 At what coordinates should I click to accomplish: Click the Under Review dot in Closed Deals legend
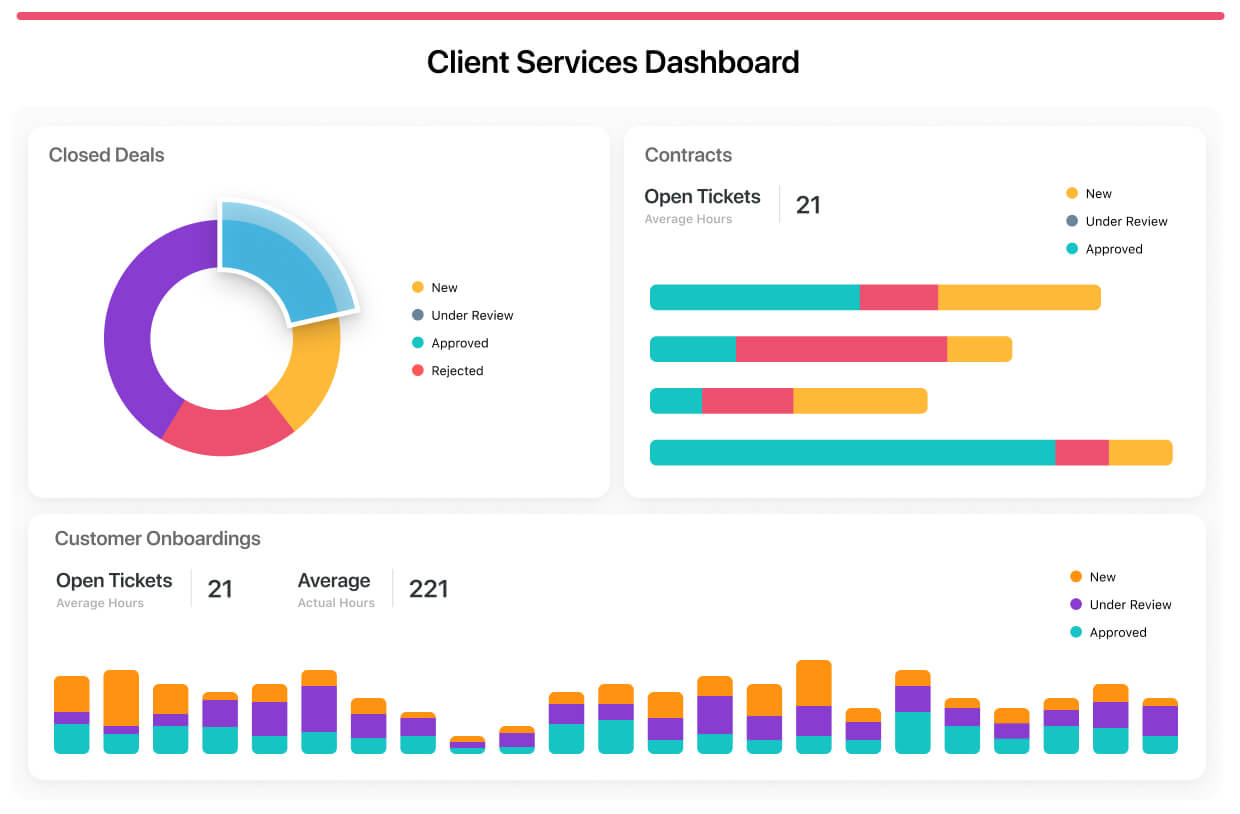418,315
